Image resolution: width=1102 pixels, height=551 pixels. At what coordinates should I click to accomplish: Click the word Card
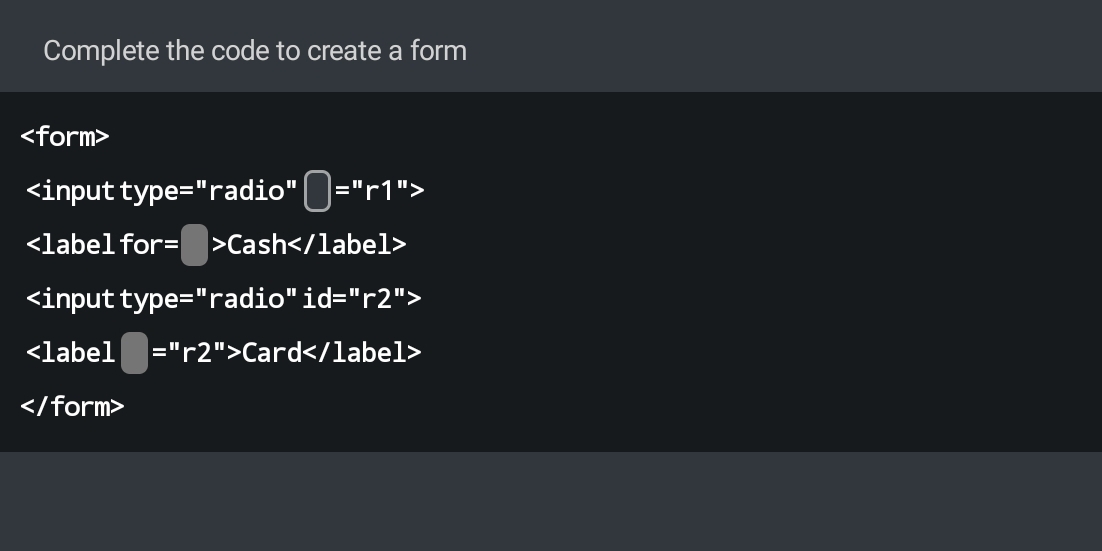(x=271, y=353)
